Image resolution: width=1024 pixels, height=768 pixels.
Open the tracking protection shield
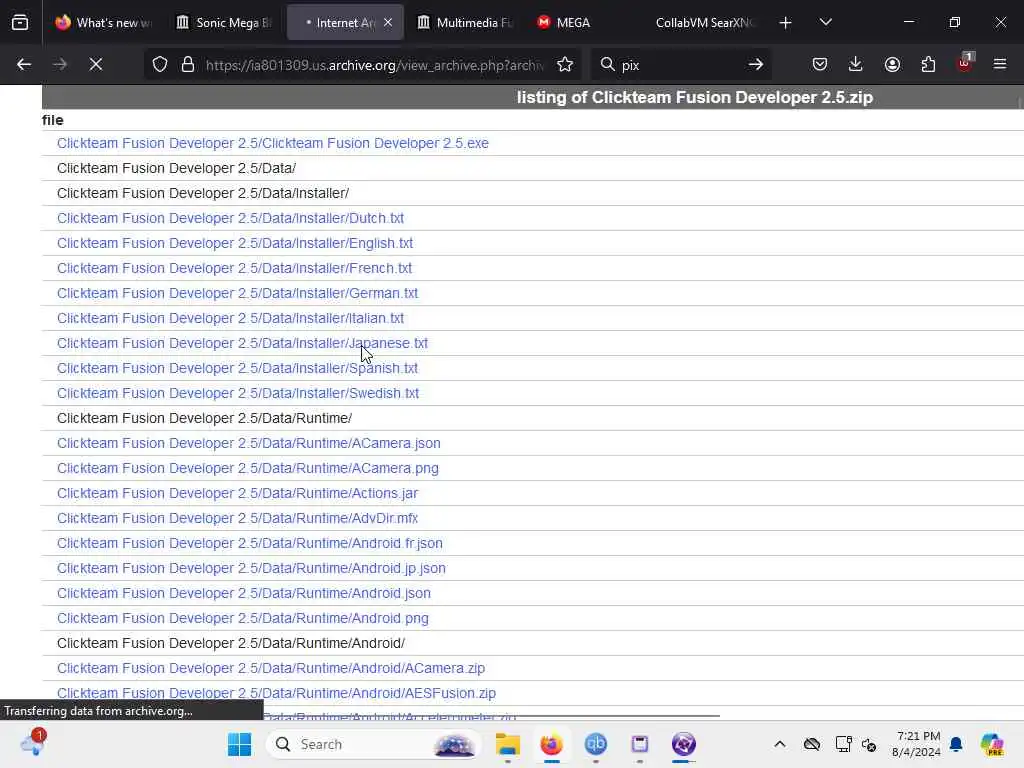click(x=160, y=64)
